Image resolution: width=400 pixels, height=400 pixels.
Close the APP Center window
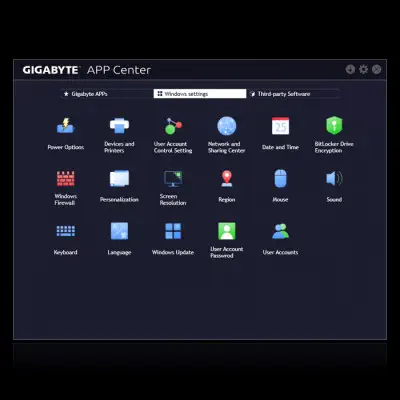pos(377,69)
